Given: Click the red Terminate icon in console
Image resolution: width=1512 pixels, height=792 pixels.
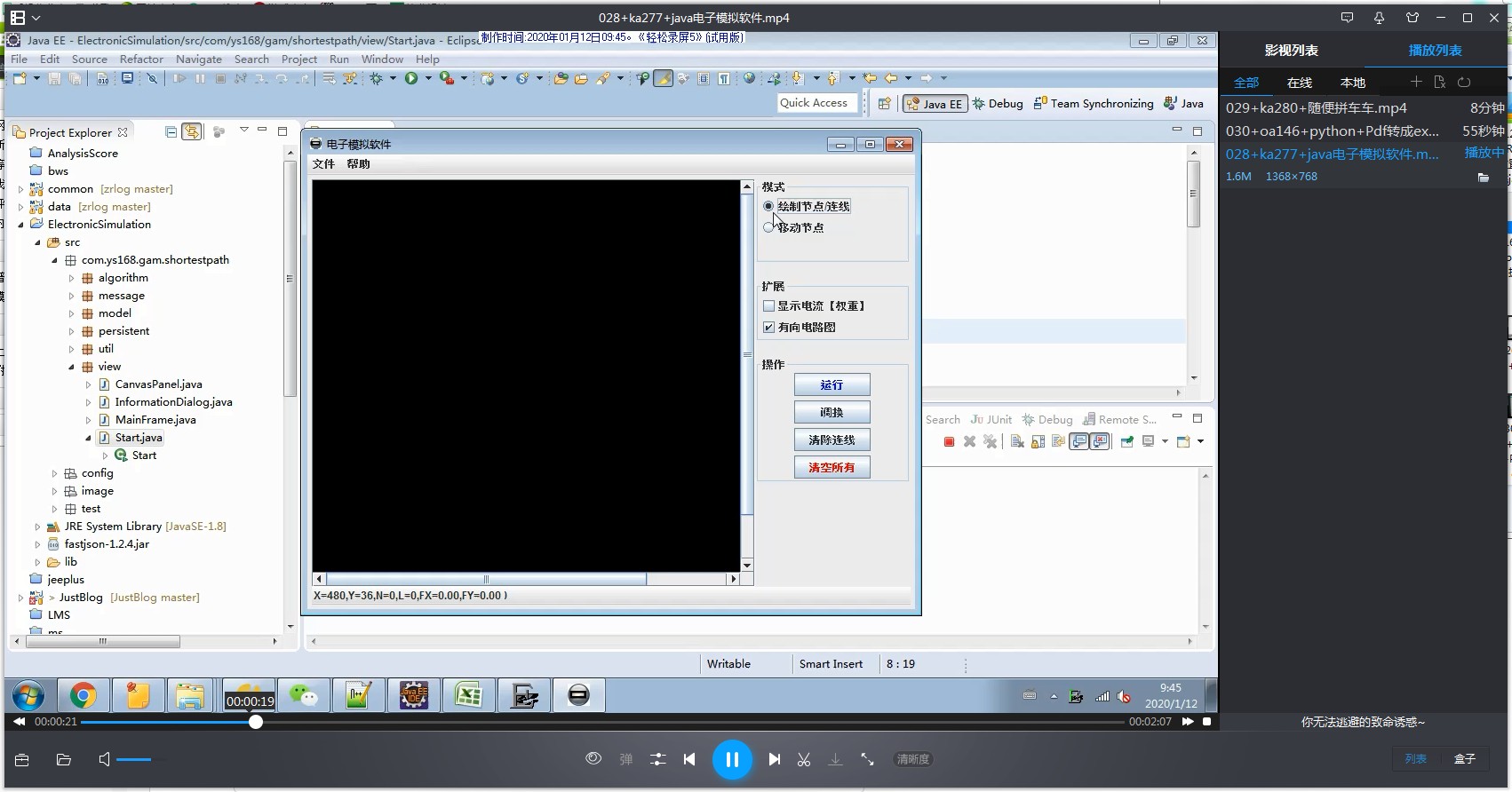Looking at the screenshot, I should 949,441.
